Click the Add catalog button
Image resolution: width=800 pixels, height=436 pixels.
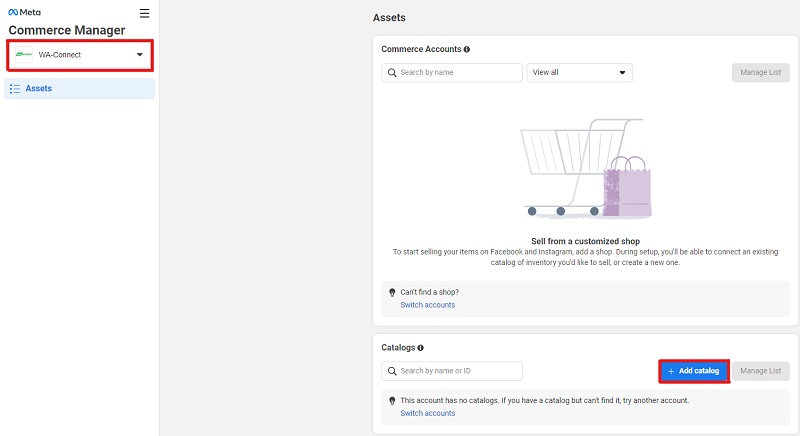coord(693,371)
